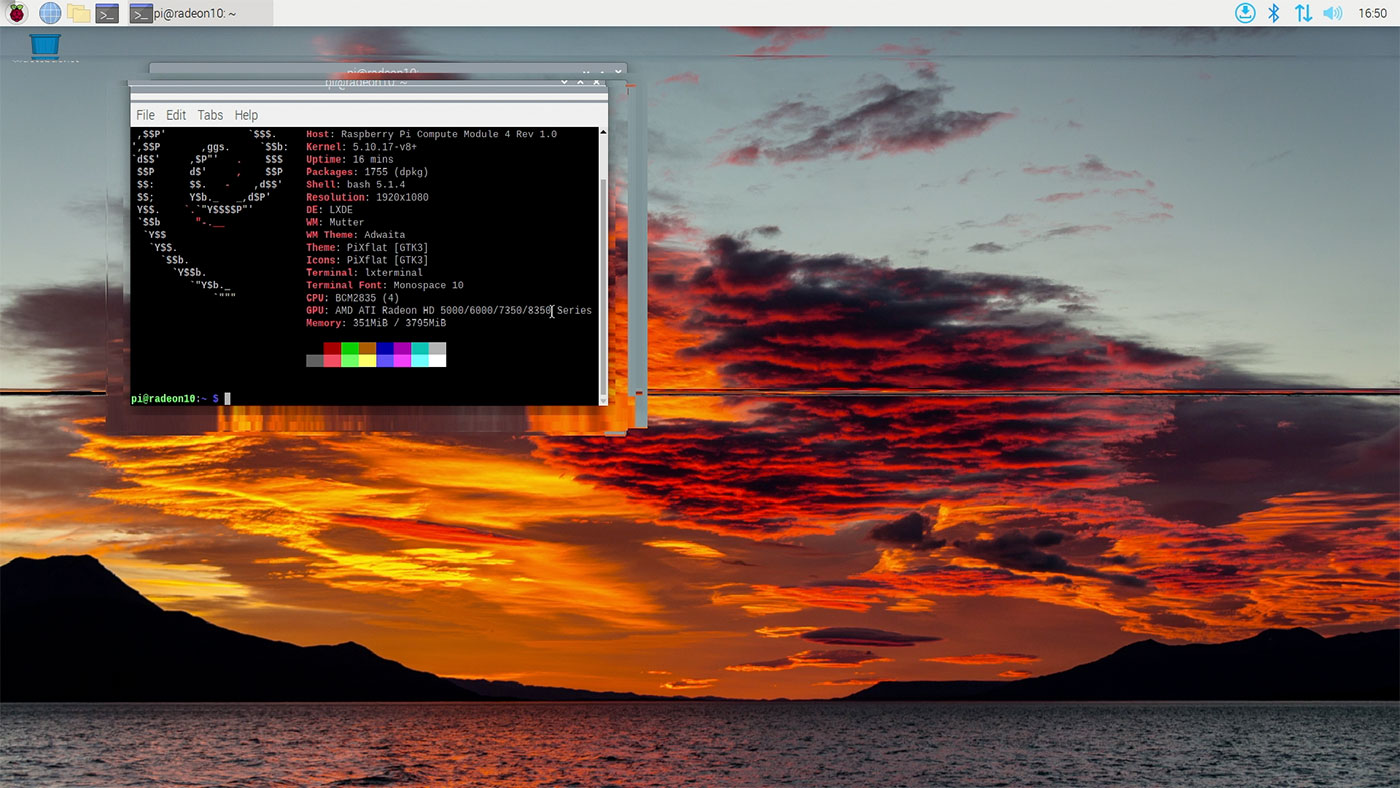
Task: Minimize the front terminal window
Action: 564,83
